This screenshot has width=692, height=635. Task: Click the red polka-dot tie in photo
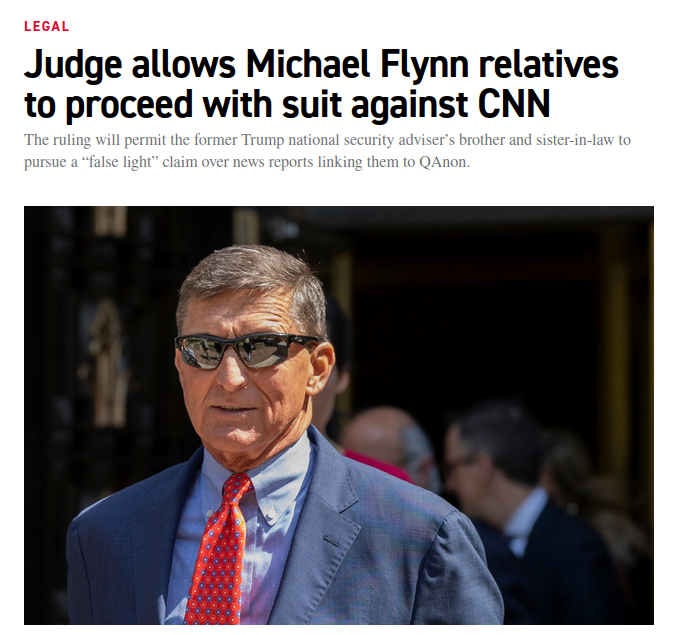[x=218, y=549]
